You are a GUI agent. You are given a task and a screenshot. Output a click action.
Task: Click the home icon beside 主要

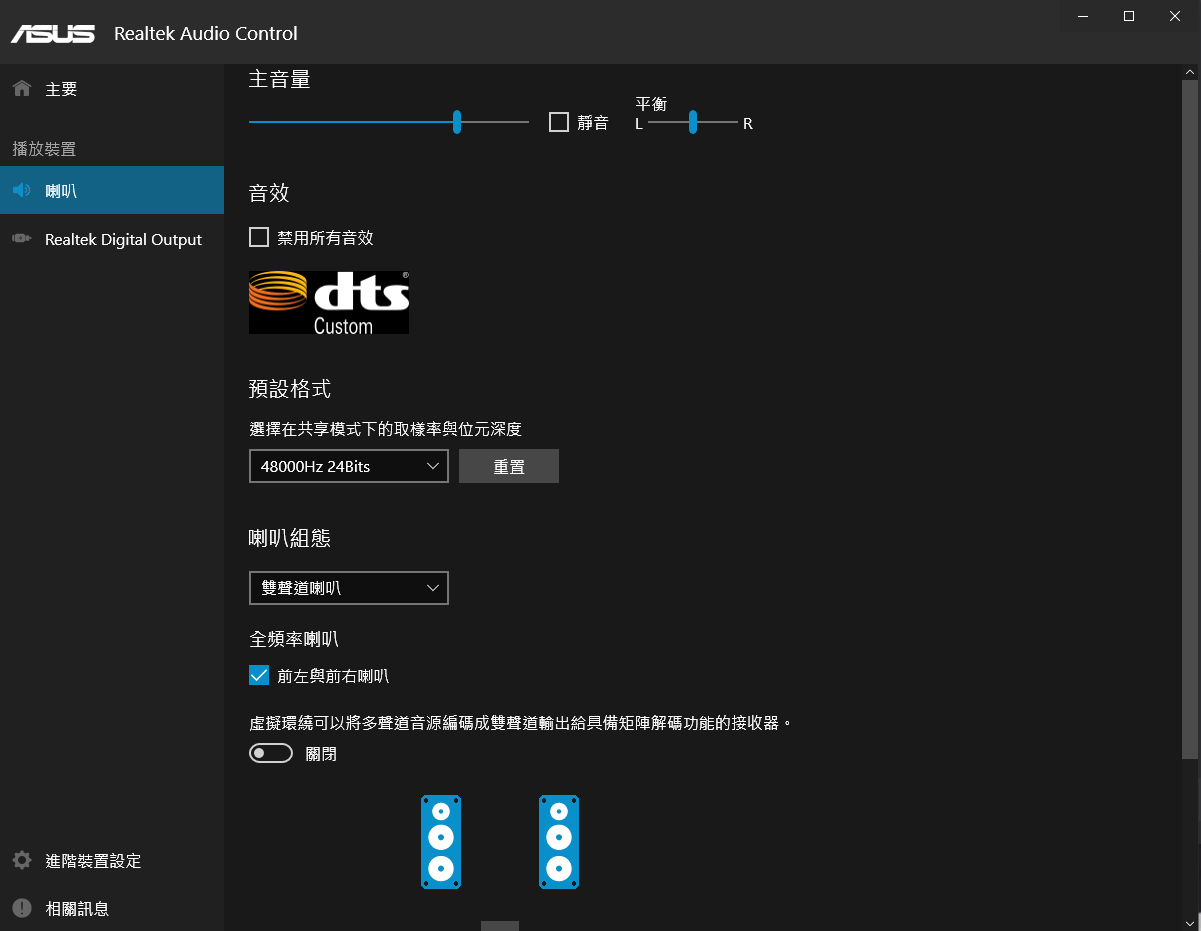pyautogui.click(x=21, y=88)
